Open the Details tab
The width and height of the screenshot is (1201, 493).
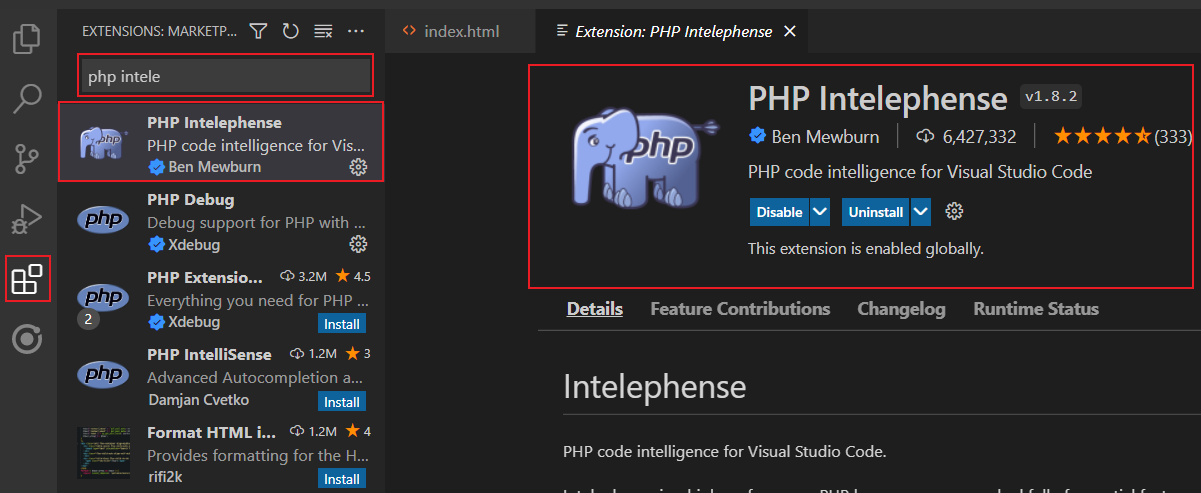tap(595, 309)
